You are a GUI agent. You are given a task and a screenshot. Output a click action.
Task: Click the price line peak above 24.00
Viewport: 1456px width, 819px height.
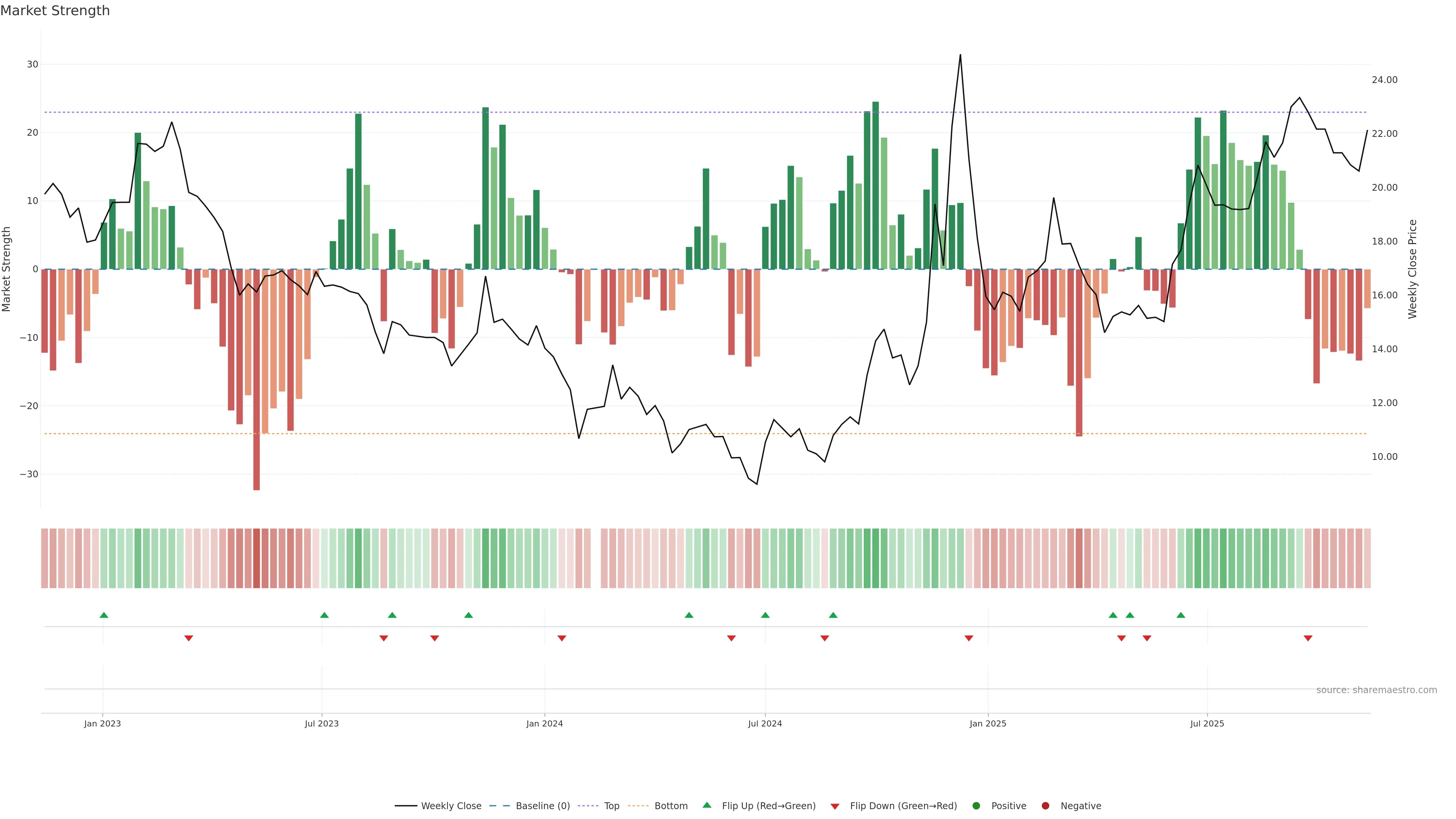click(x=960, y=55)
